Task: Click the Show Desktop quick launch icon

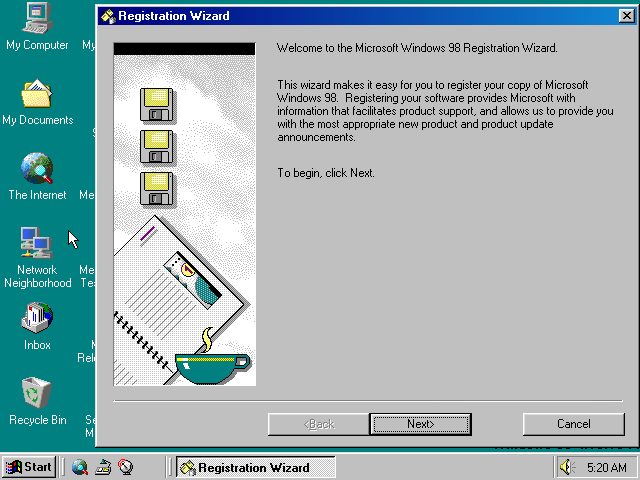Action: [x=103, y=467]
